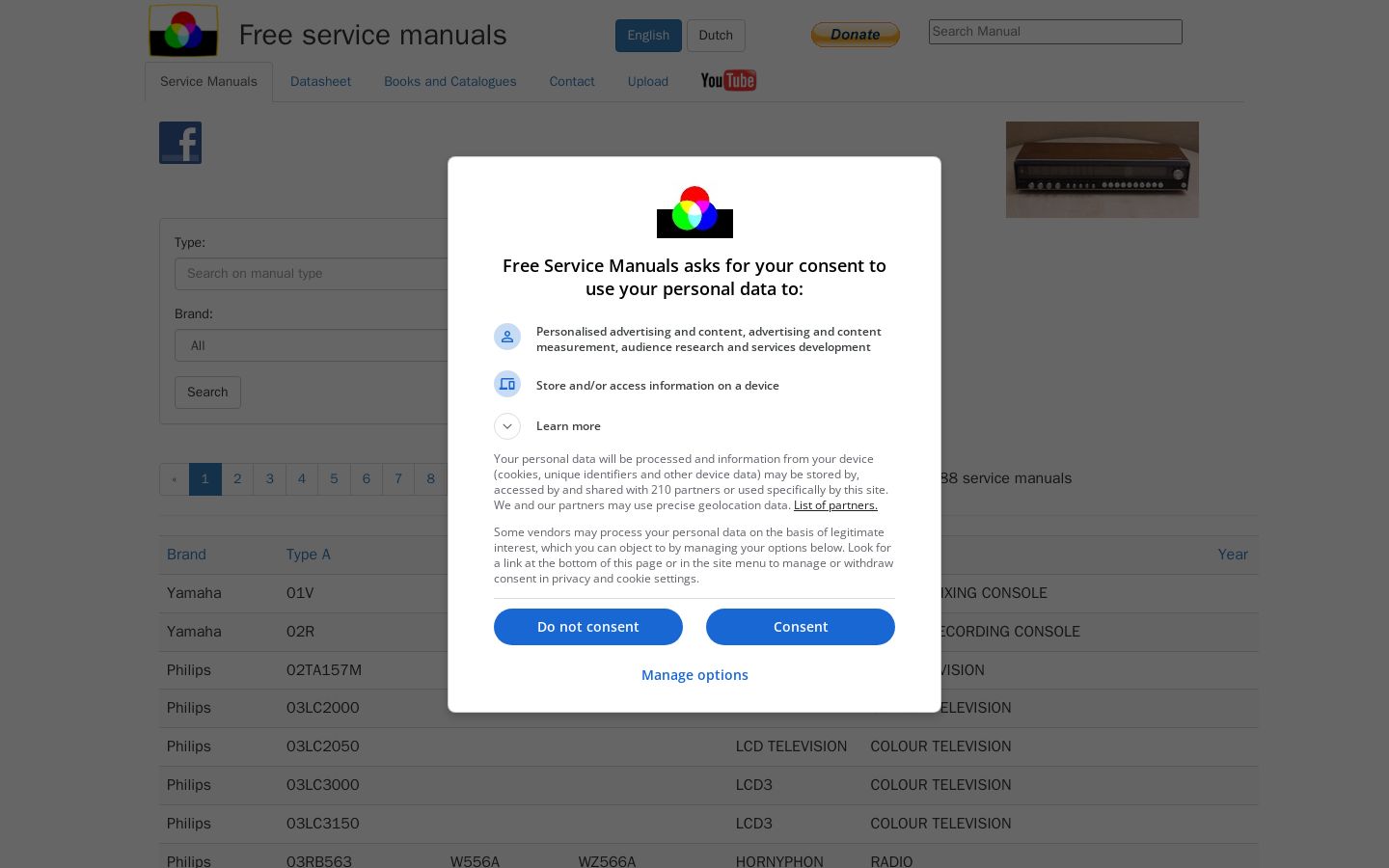Open the YouTube logo link

(728, 81)
